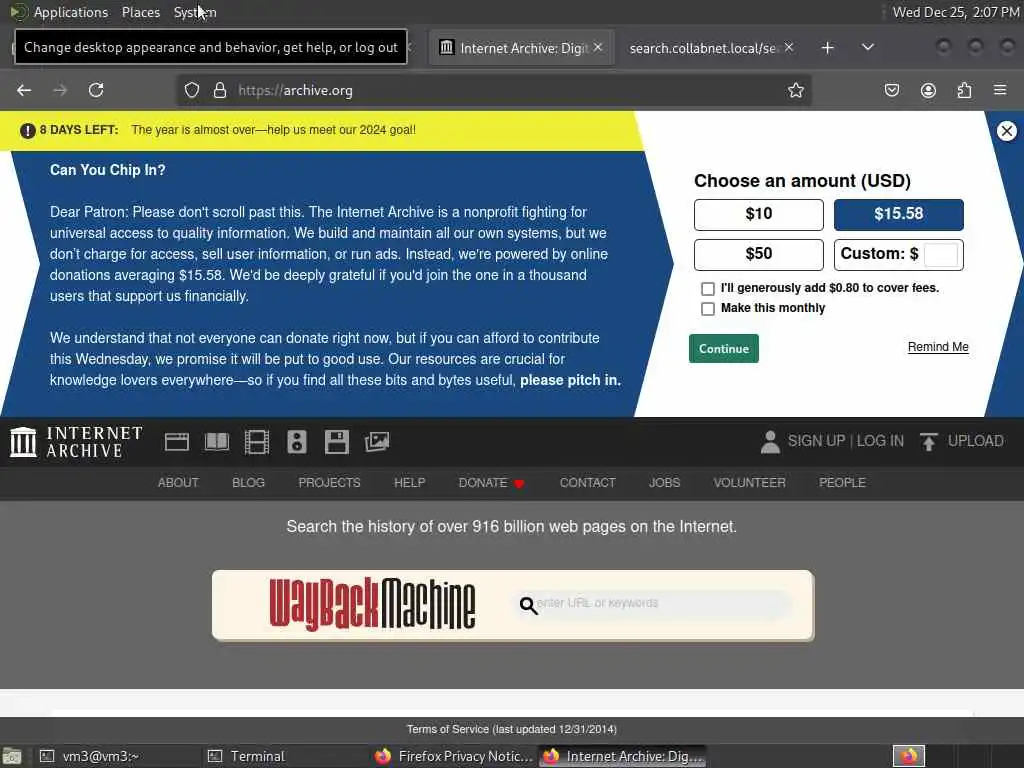The image size is (1024, 768).
Task: Close the Internet Archive tab
Action: (x=598, y=48)
